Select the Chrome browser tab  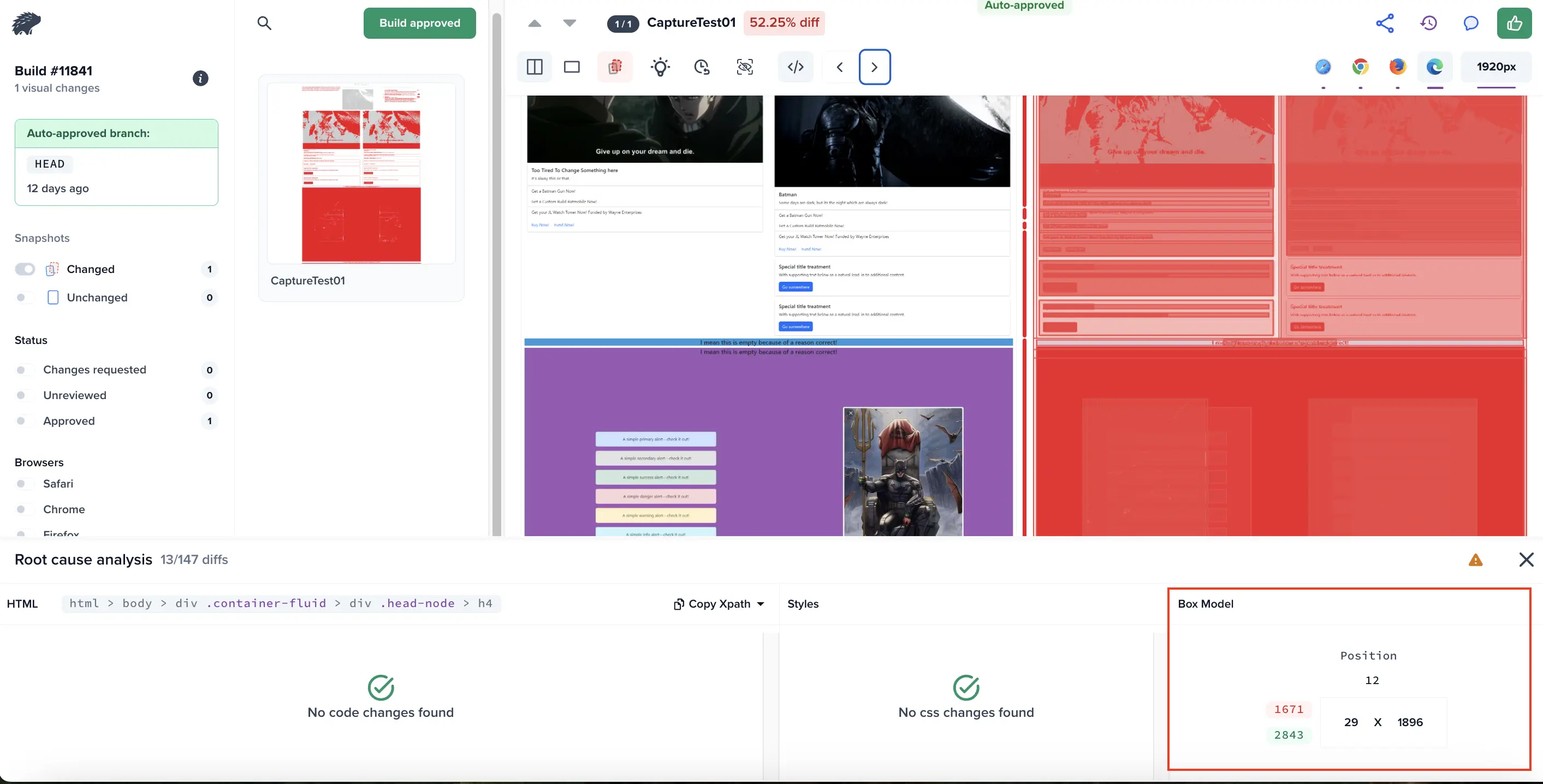click(x=1359, y=66)
